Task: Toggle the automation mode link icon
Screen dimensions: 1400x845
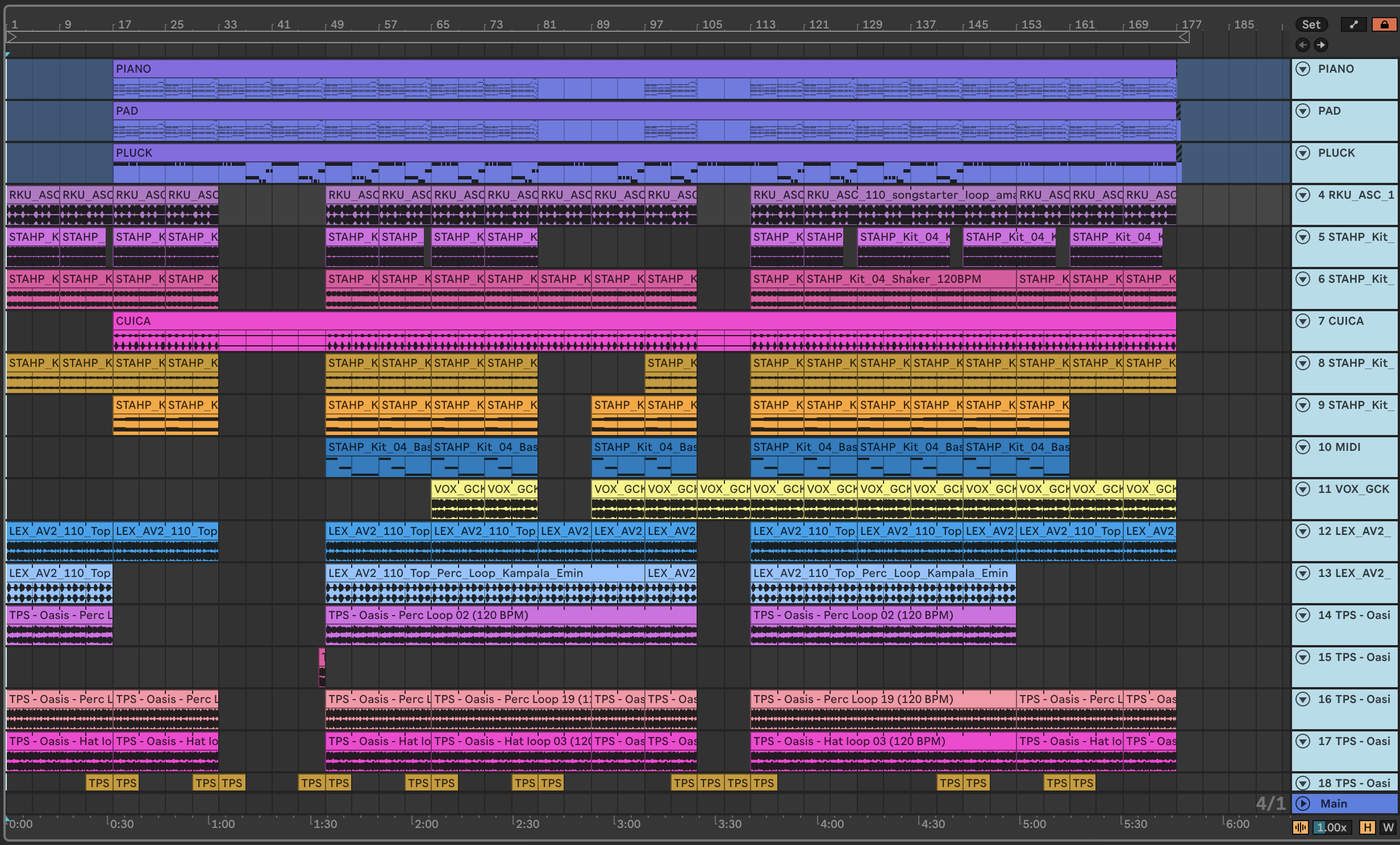Action: click(x=1353, y=24)
